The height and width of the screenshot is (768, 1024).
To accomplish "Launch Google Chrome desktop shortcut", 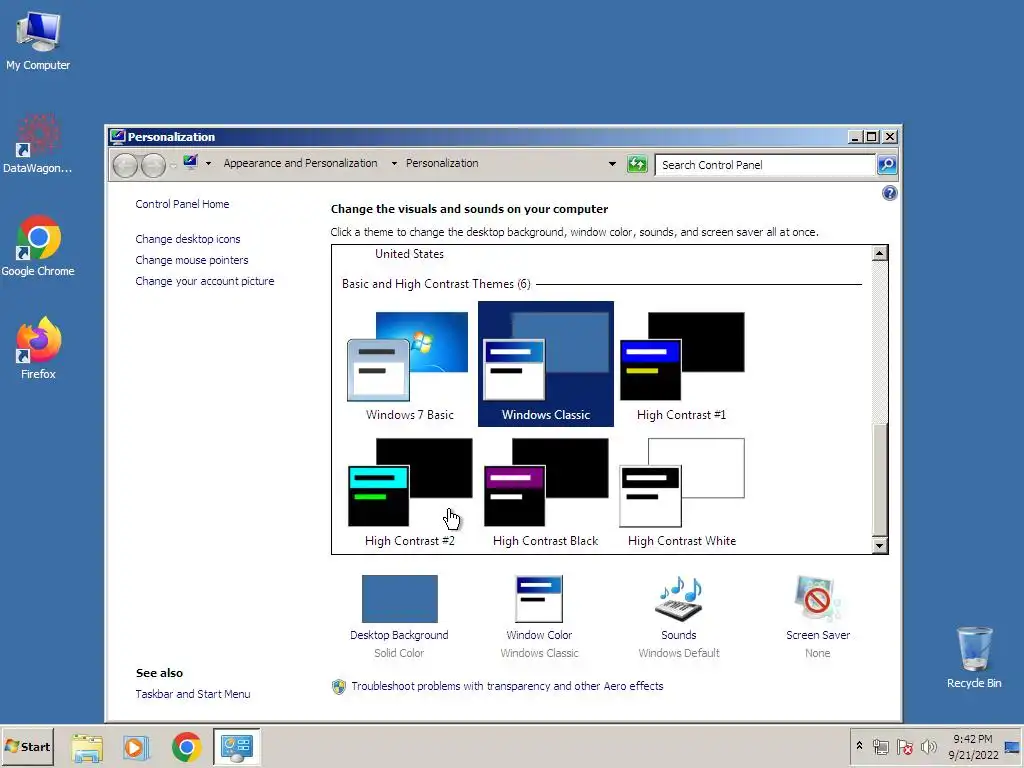I will point(38,246).
